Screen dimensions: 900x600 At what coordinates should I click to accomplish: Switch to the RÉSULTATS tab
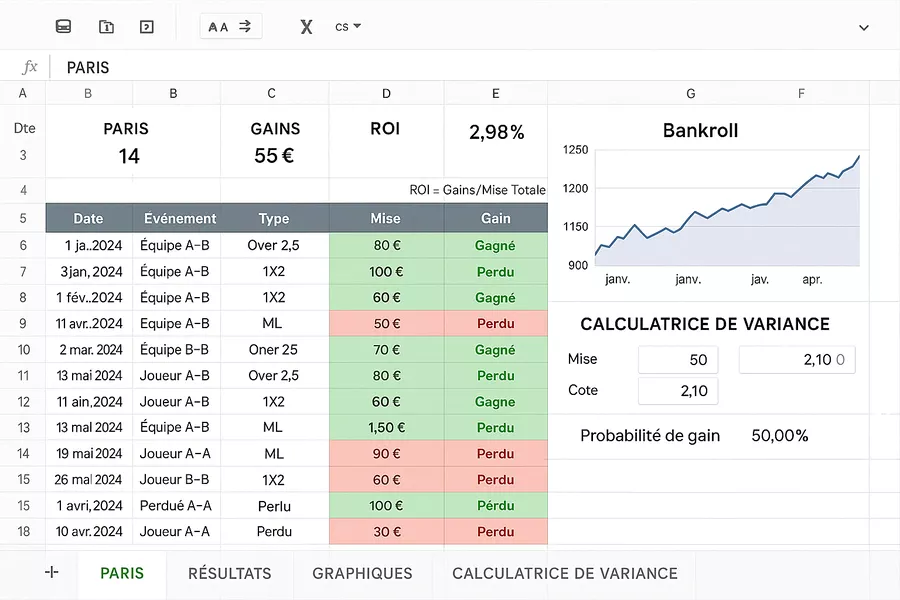(x=229, y=573)
